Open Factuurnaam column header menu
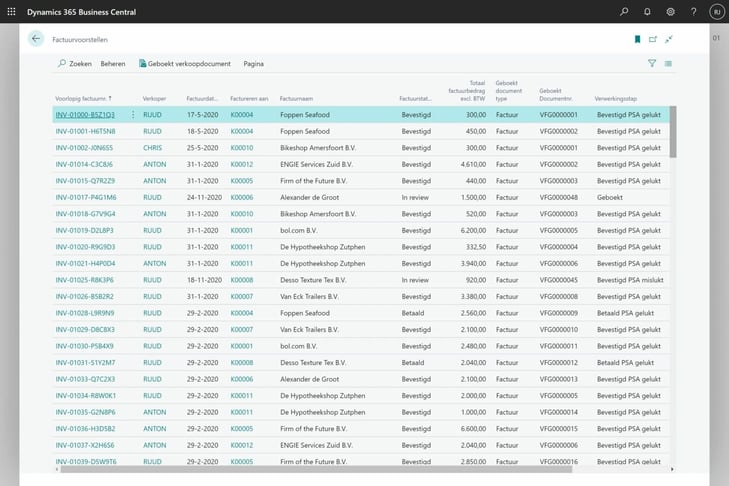This screenshot has width=729, height=486. [x=296, y=99]
